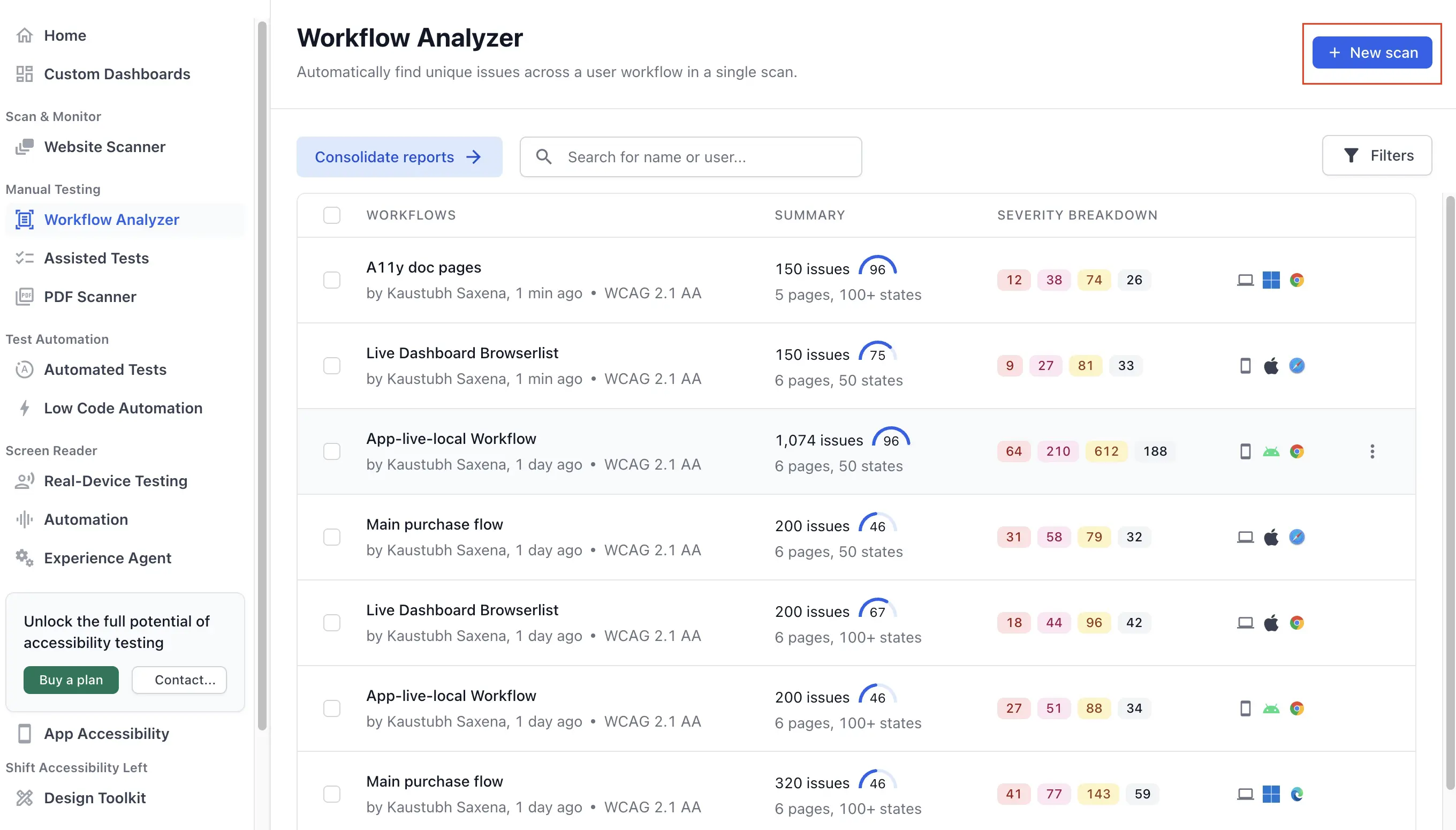
Task: Open the Home sidebar item
Action: pyautogui.click(x=65, y=35)
